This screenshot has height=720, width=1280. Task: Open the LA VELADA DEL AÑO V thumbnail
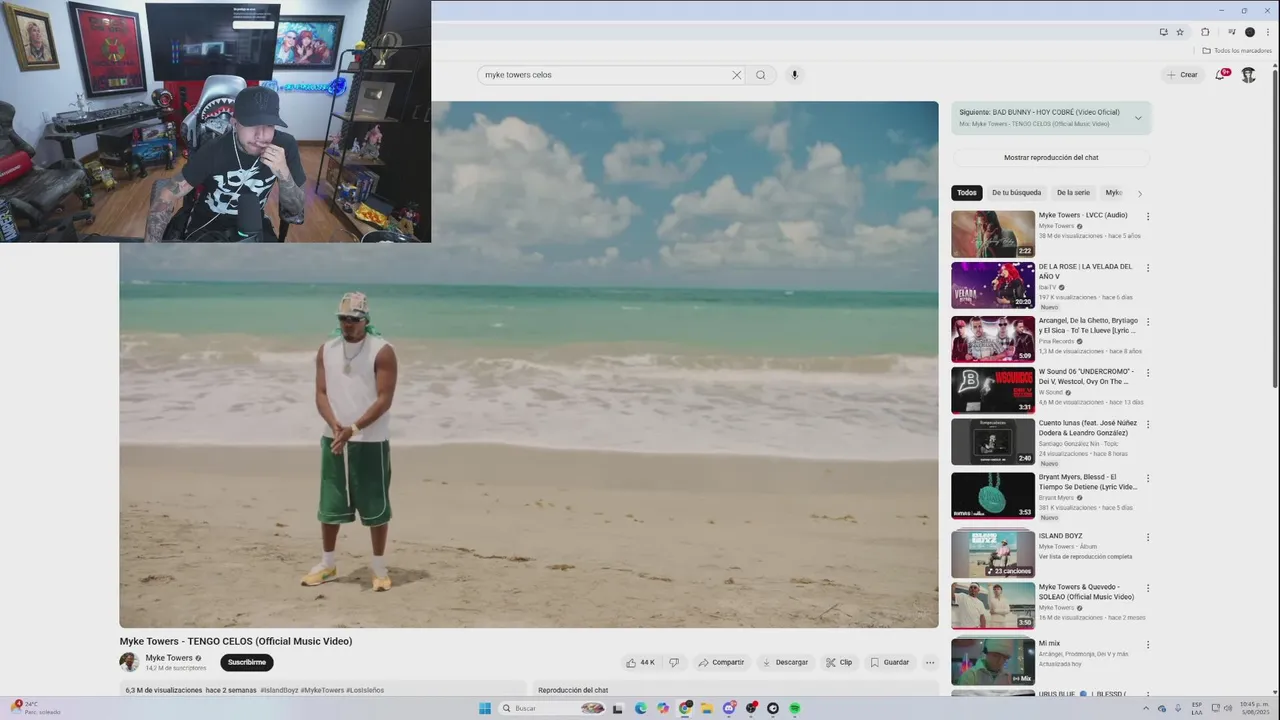[993, 286]
